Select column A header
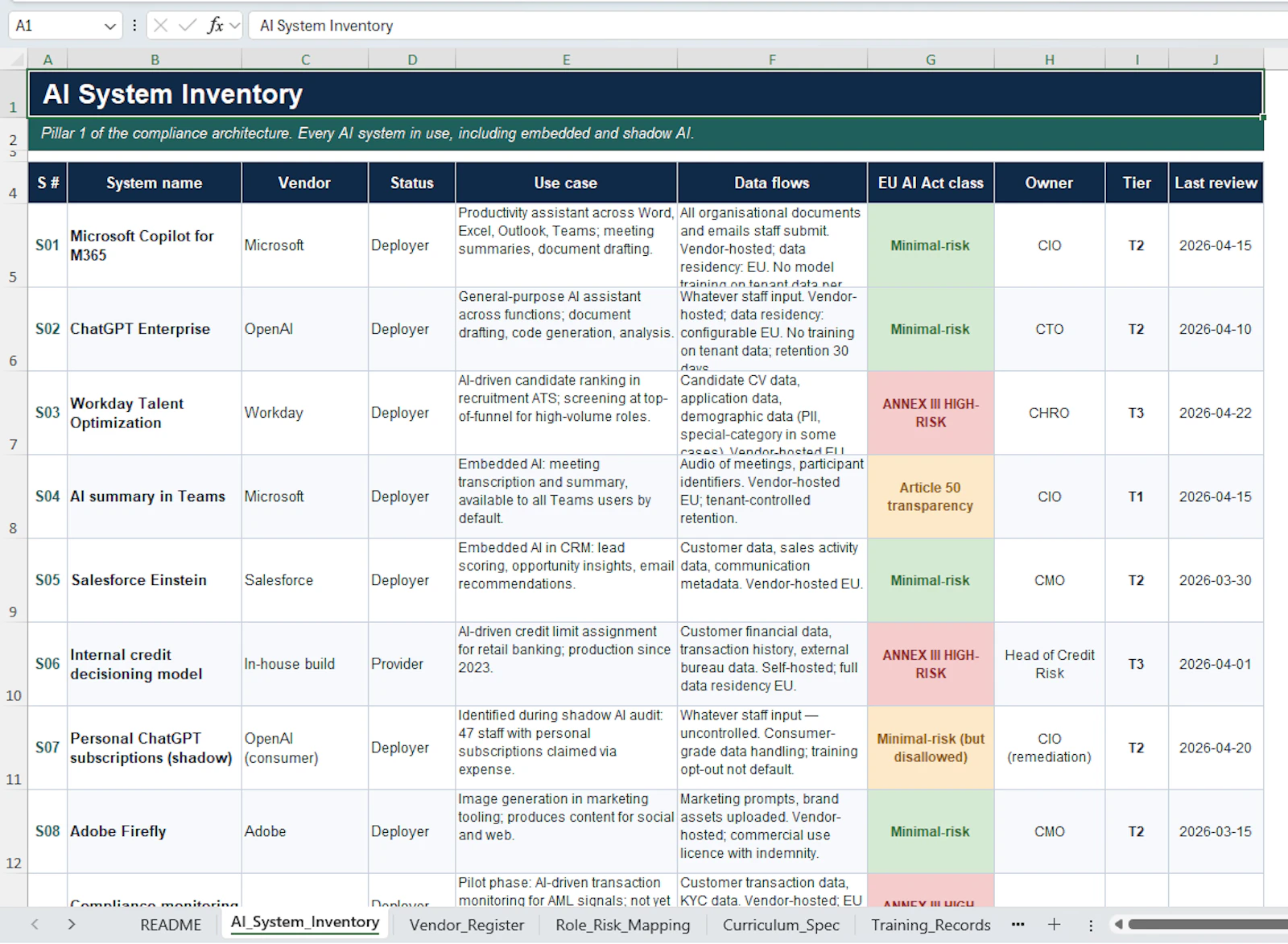The image size is (1288, 944). [47, 60]
